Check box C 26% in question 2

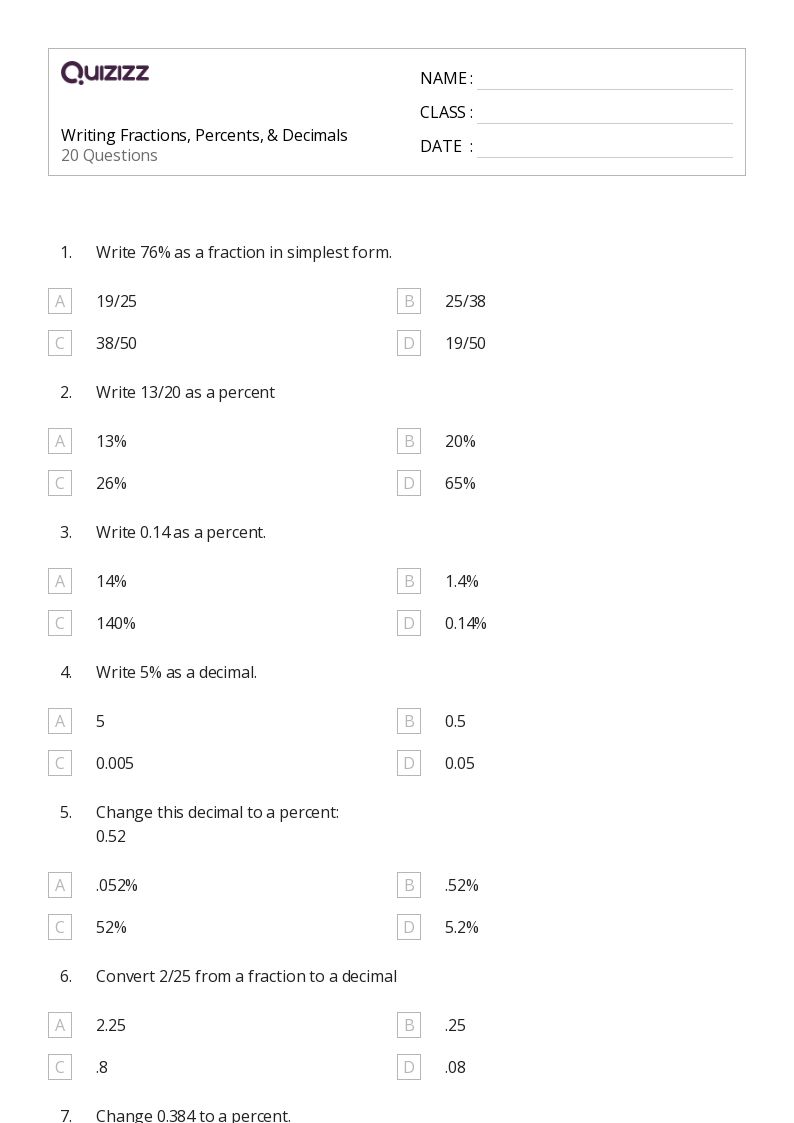(60, 483)
